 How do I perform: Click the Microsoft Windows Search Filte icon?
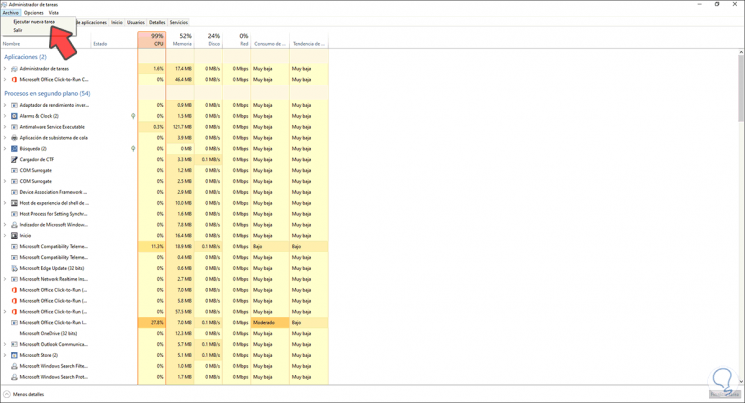point(14,366)
